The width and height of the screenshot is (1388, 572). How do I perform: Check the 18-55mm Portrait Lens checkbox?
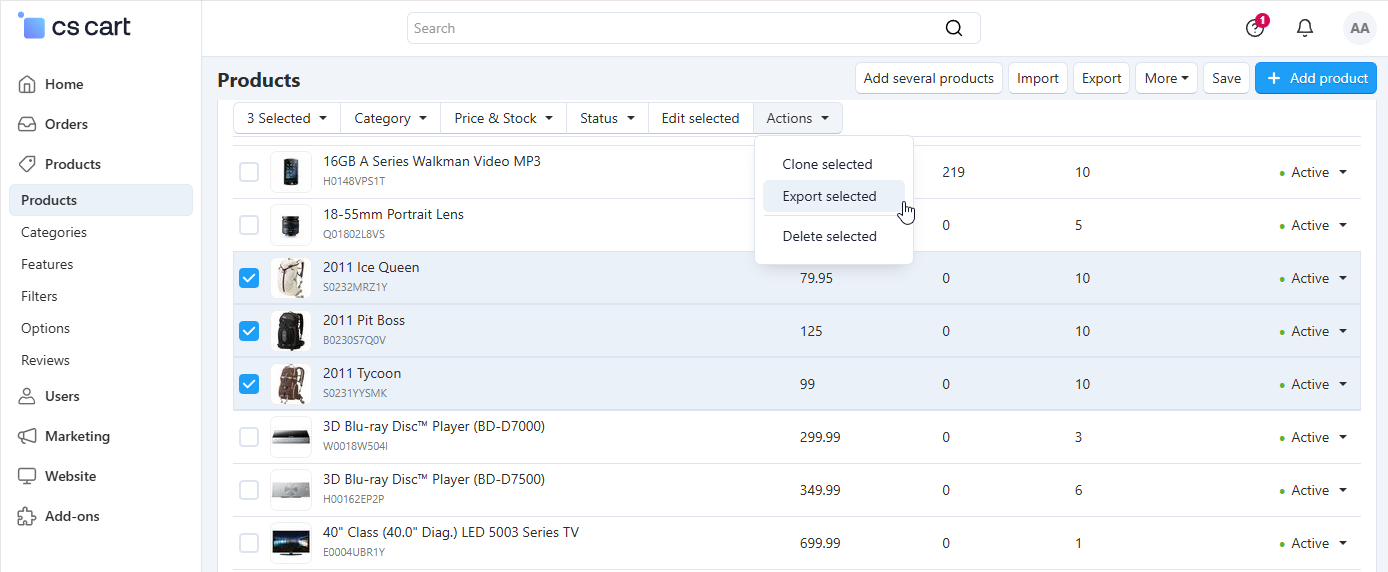coord(249,225)
